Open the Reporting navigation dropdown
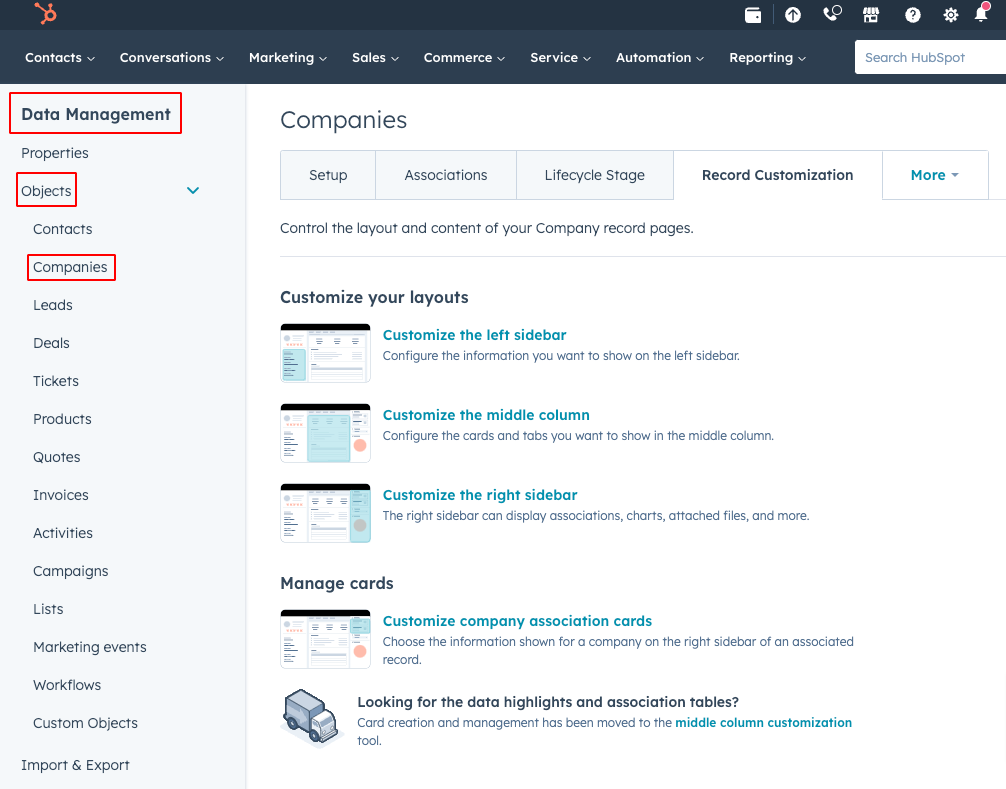 tap(767, 58)
